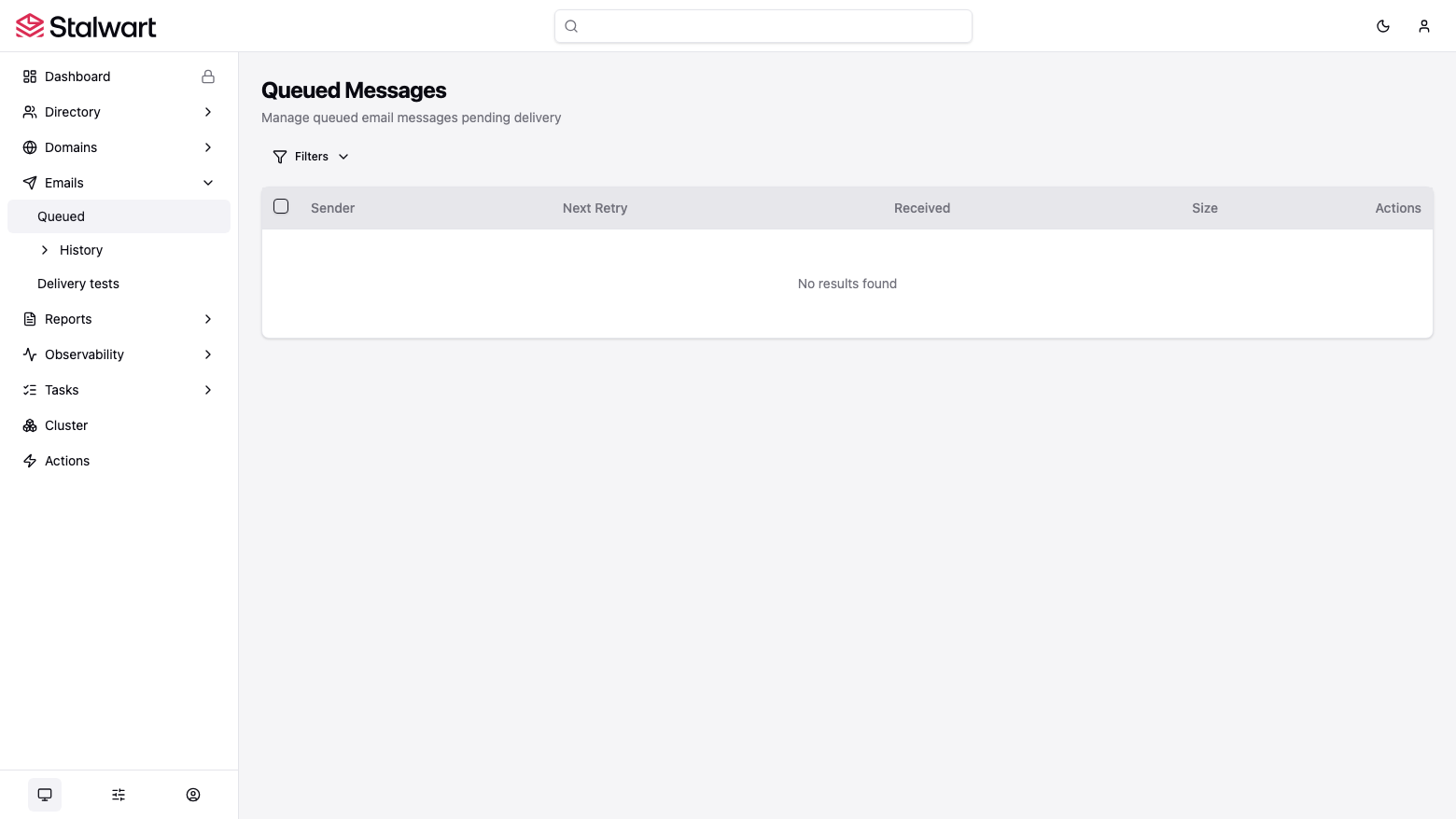The height and width of the screenshot is (819, 1456).
Task: Click the Observability activity icon
Action: coord(30,354)
